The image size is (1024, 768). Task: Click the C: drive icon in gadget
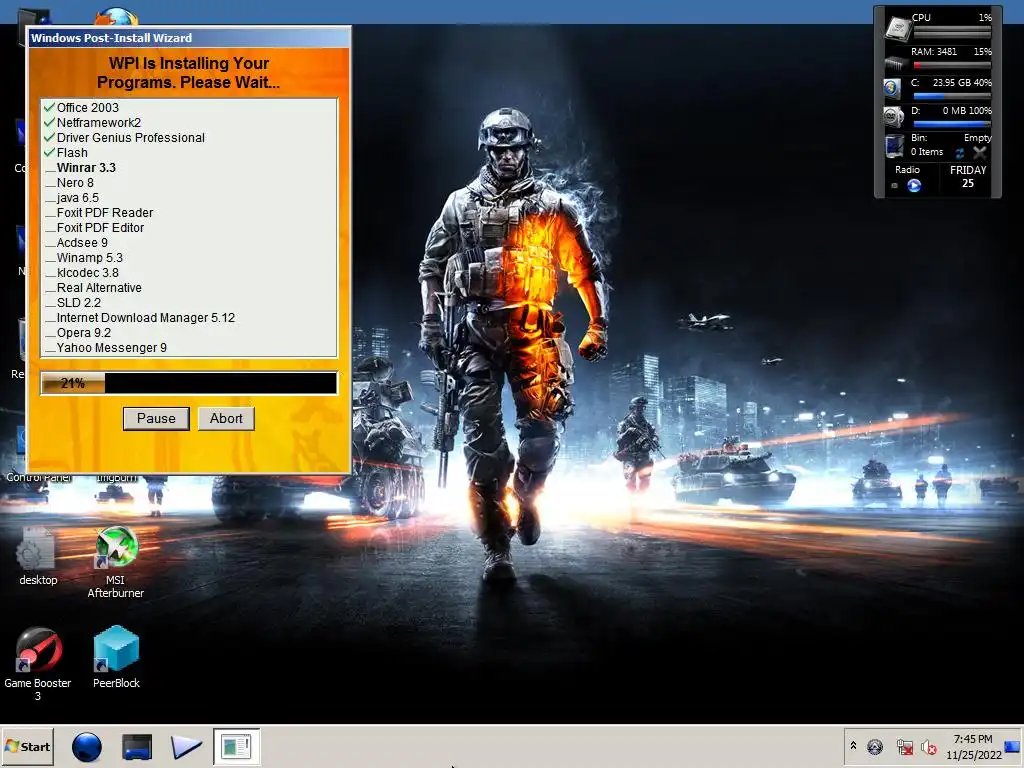click(x=892, y=88)
